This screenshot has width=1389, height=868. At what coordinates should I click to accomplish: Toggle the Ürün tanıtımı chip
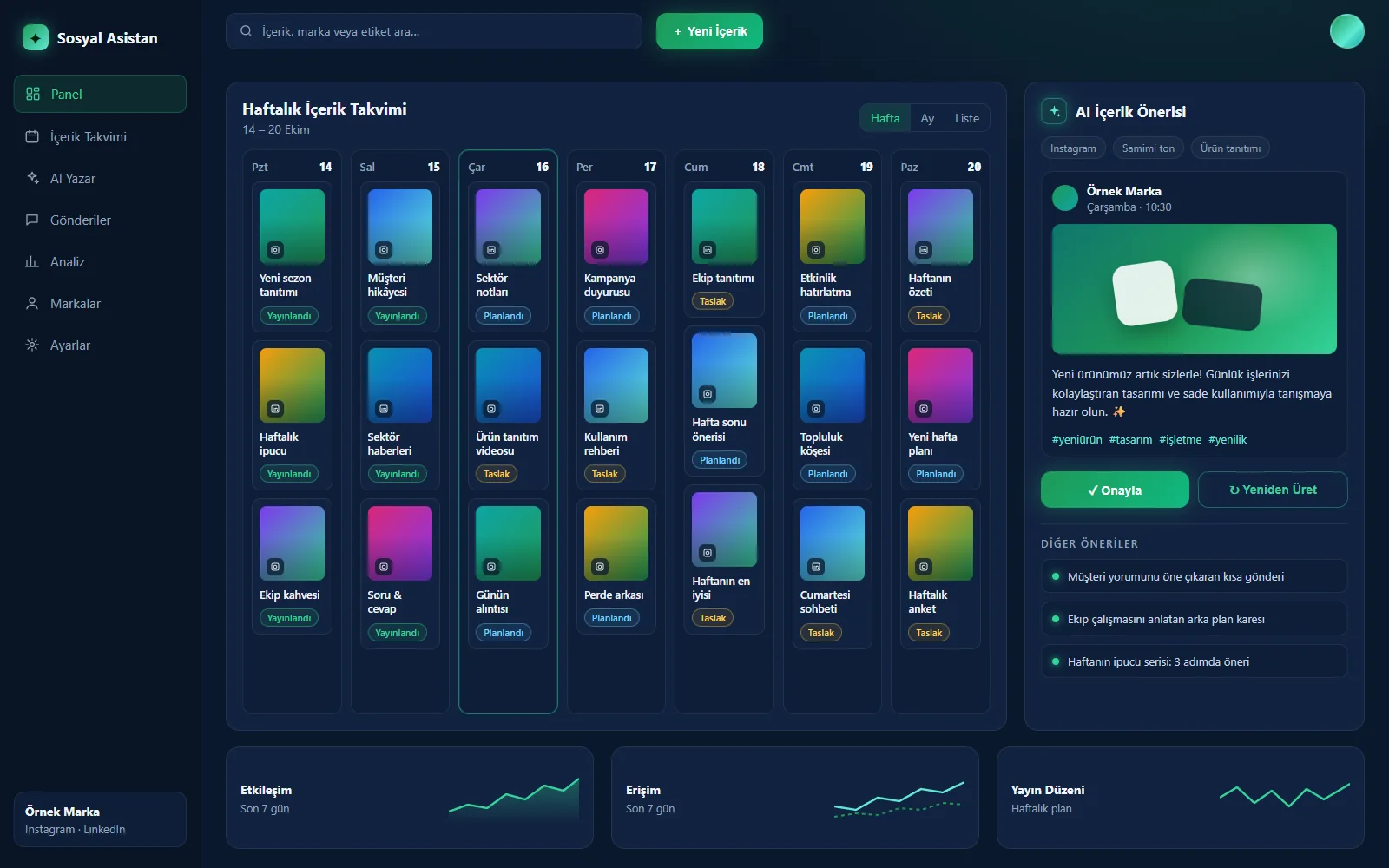(x=1230, y=148)
